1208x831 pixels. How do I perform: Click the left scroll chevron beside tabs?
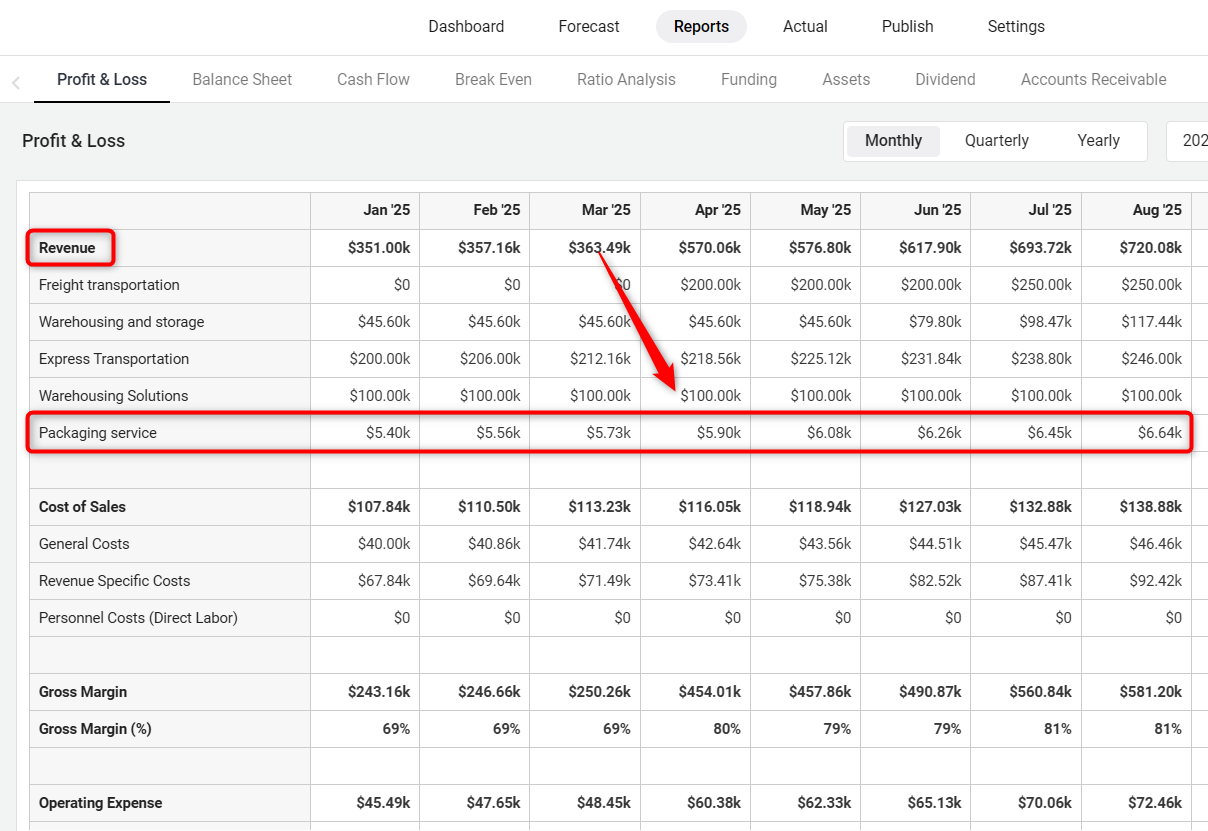coord(15,82)
